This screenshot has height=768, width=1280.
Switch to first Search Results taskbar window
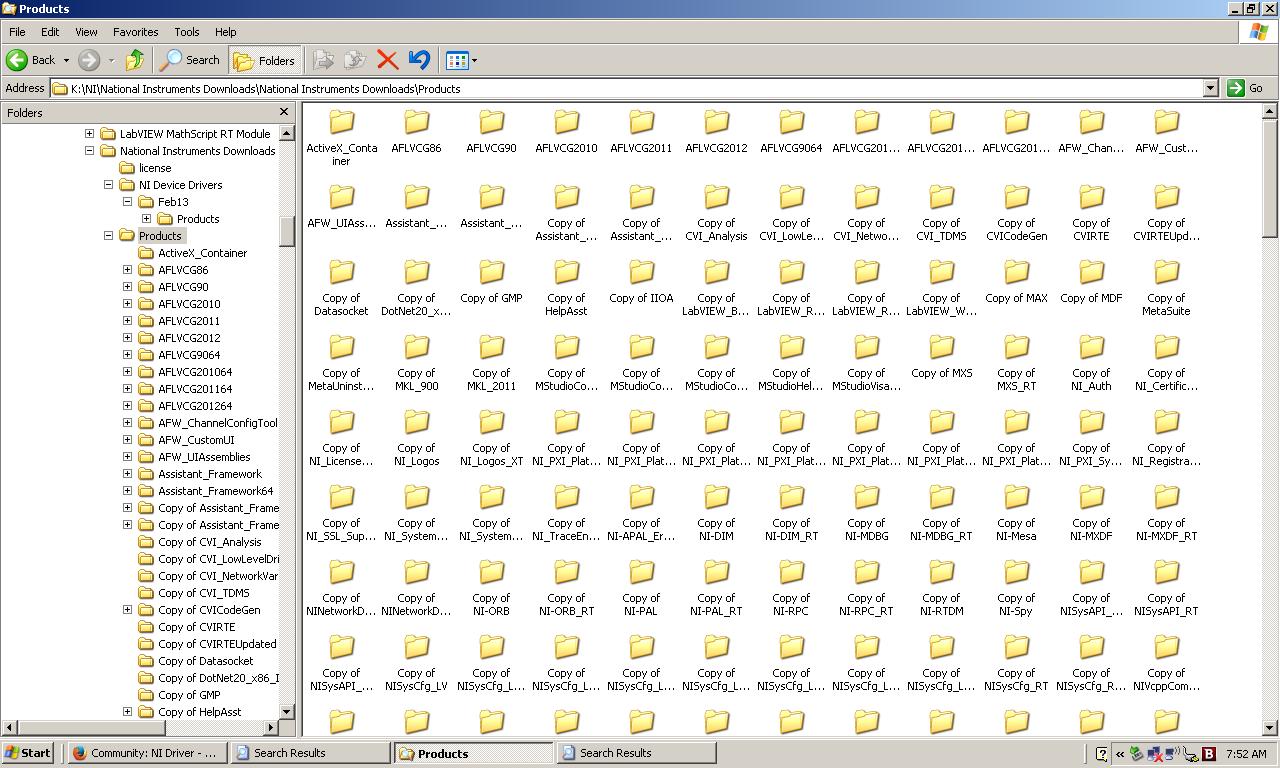click(310, 753)
